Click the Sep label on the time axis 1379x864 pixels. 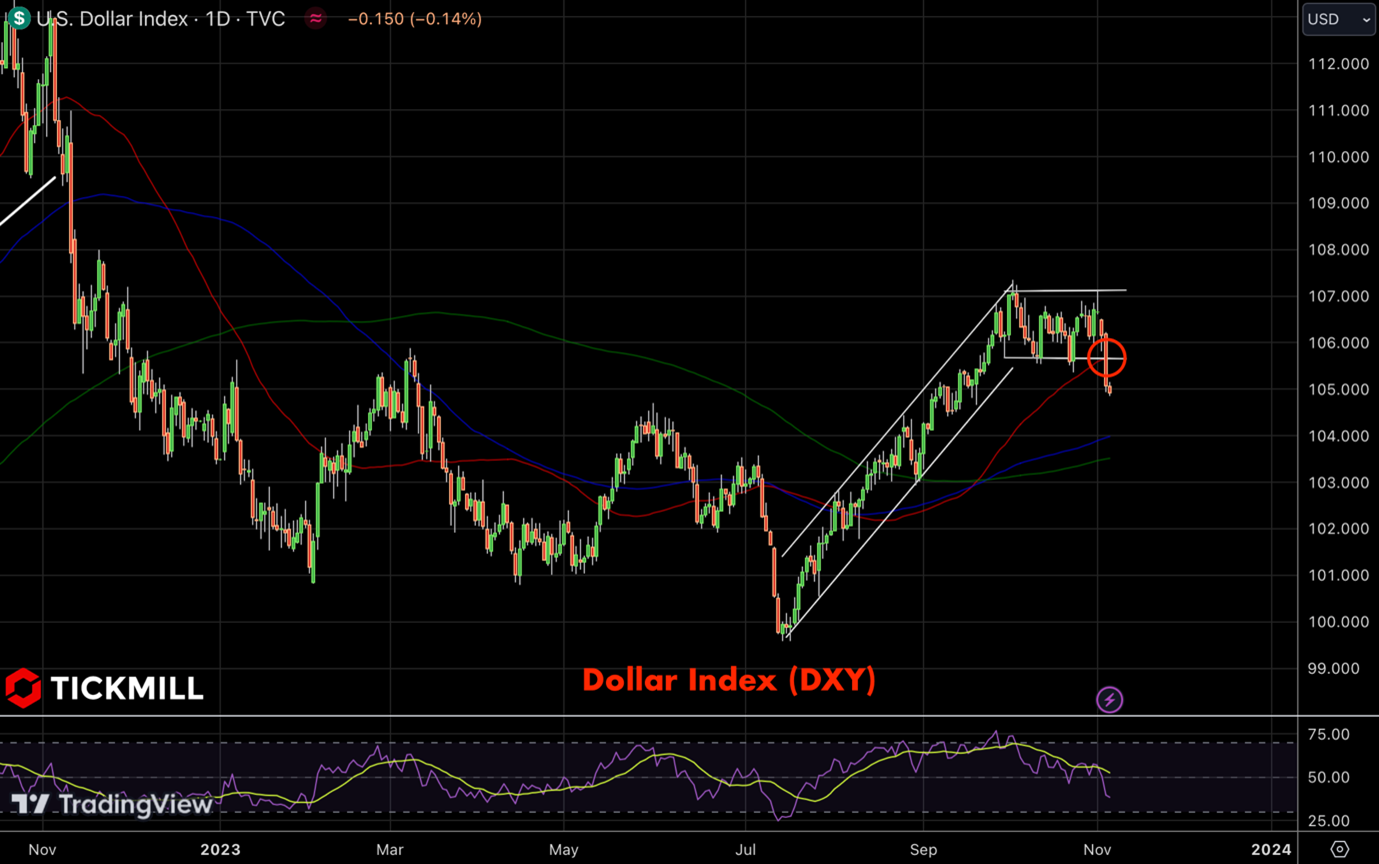pyautogui.click(x=923, y=850)
